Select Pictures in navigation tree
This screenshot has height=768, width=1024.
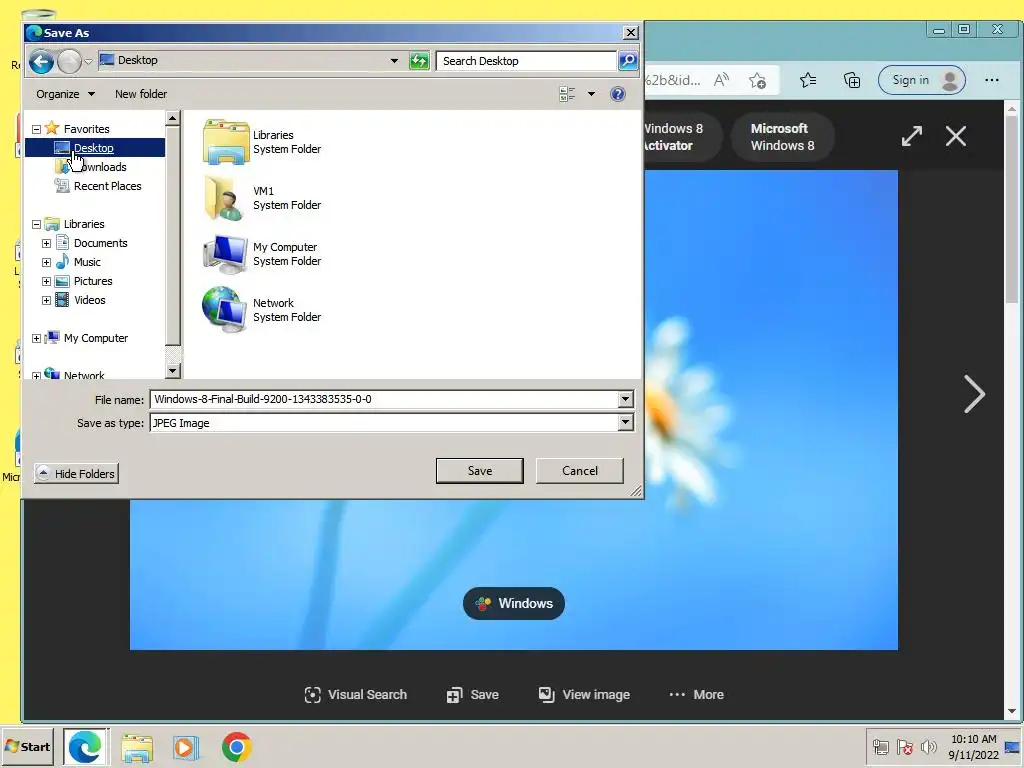pyautogui.click(x=93, y=281)
